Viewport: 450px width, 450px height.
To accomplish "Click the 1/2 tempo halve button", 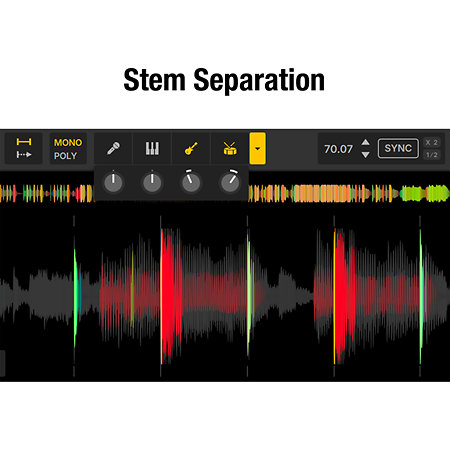I will (432, 155).
